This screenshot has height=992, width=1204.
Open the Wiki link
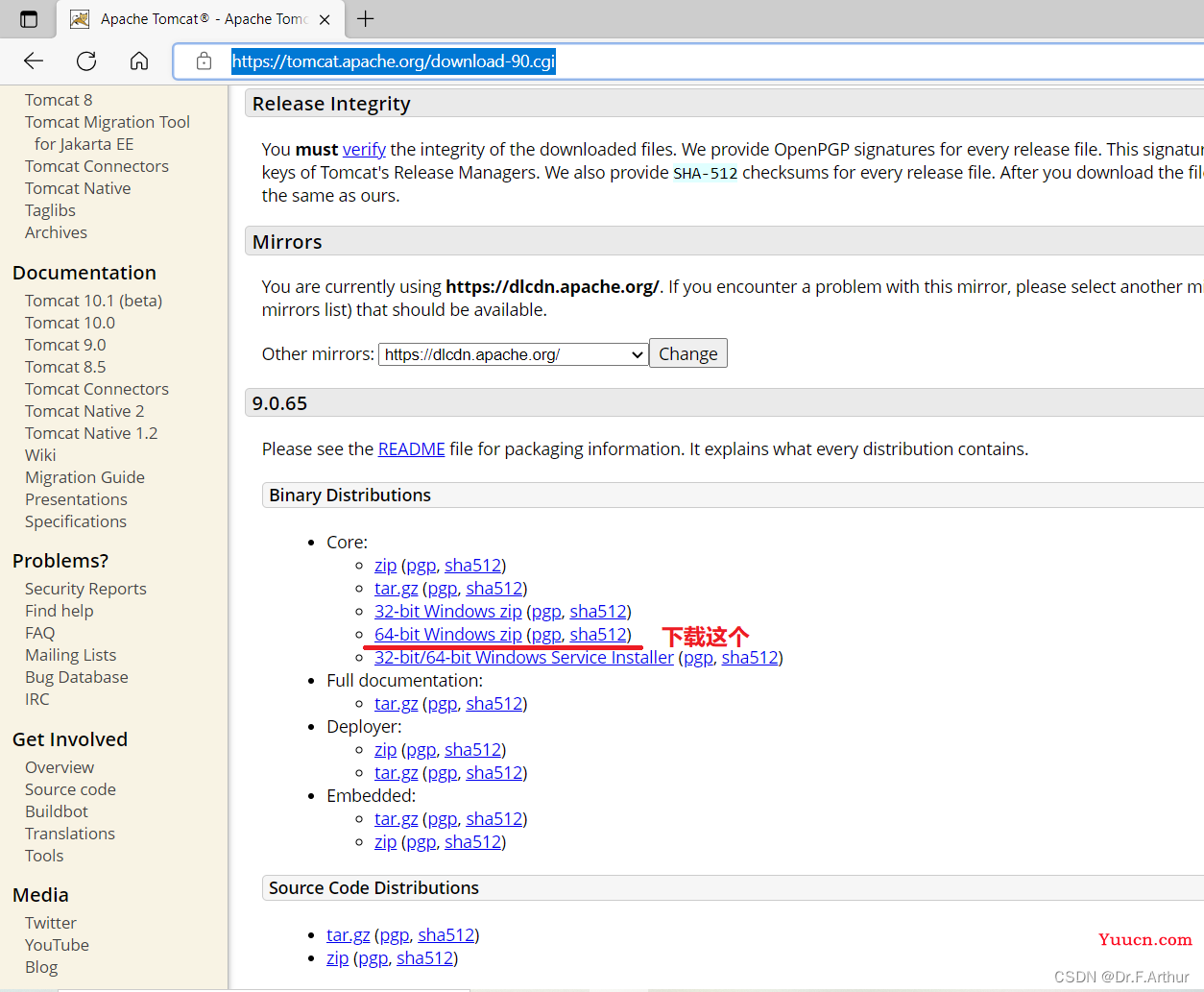pos(40,455)
